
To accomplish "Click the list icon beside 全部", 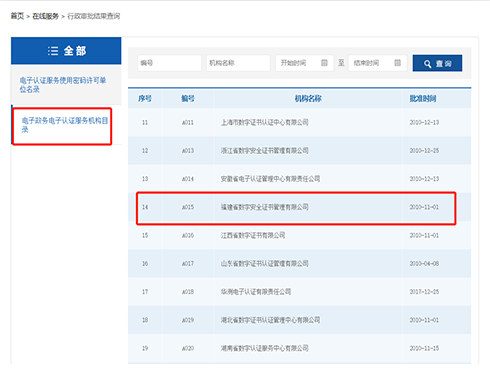I will [x=53, y=51].
